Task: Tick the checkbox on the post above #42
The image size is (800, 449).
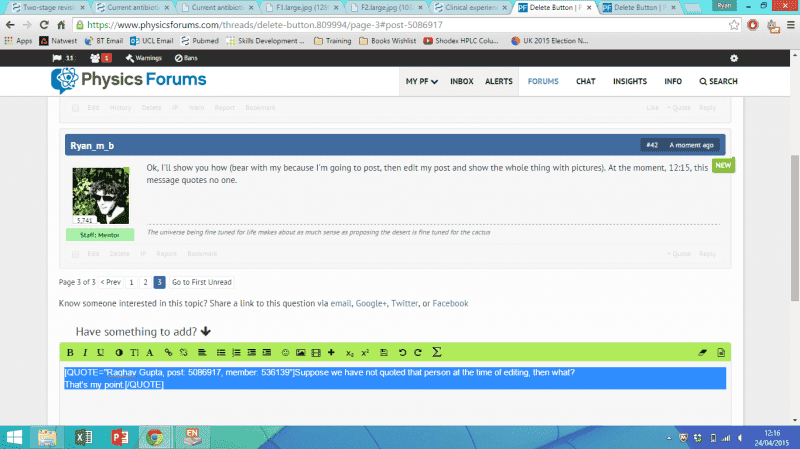Action: click(76, 108)
